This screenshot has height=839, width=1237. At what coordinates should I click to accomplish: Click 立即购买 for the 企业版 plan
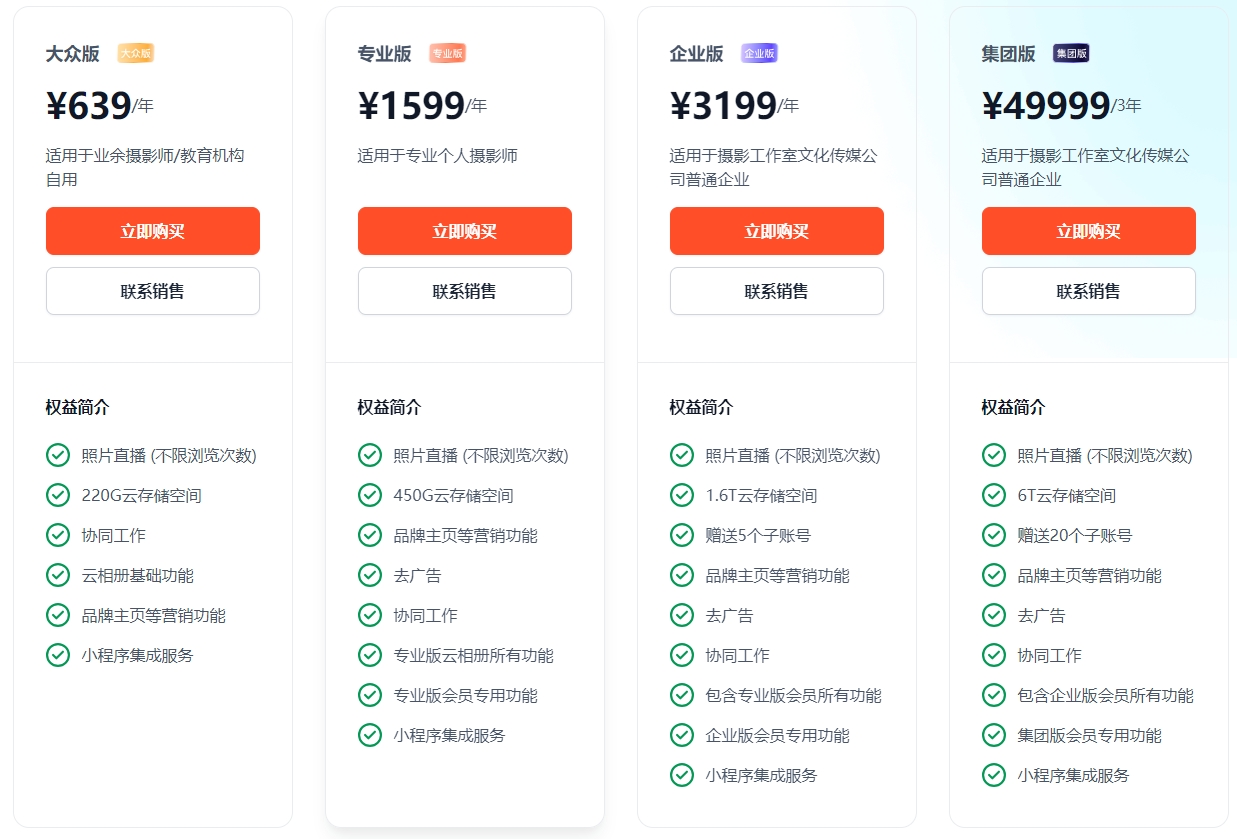tap(776, 231)
